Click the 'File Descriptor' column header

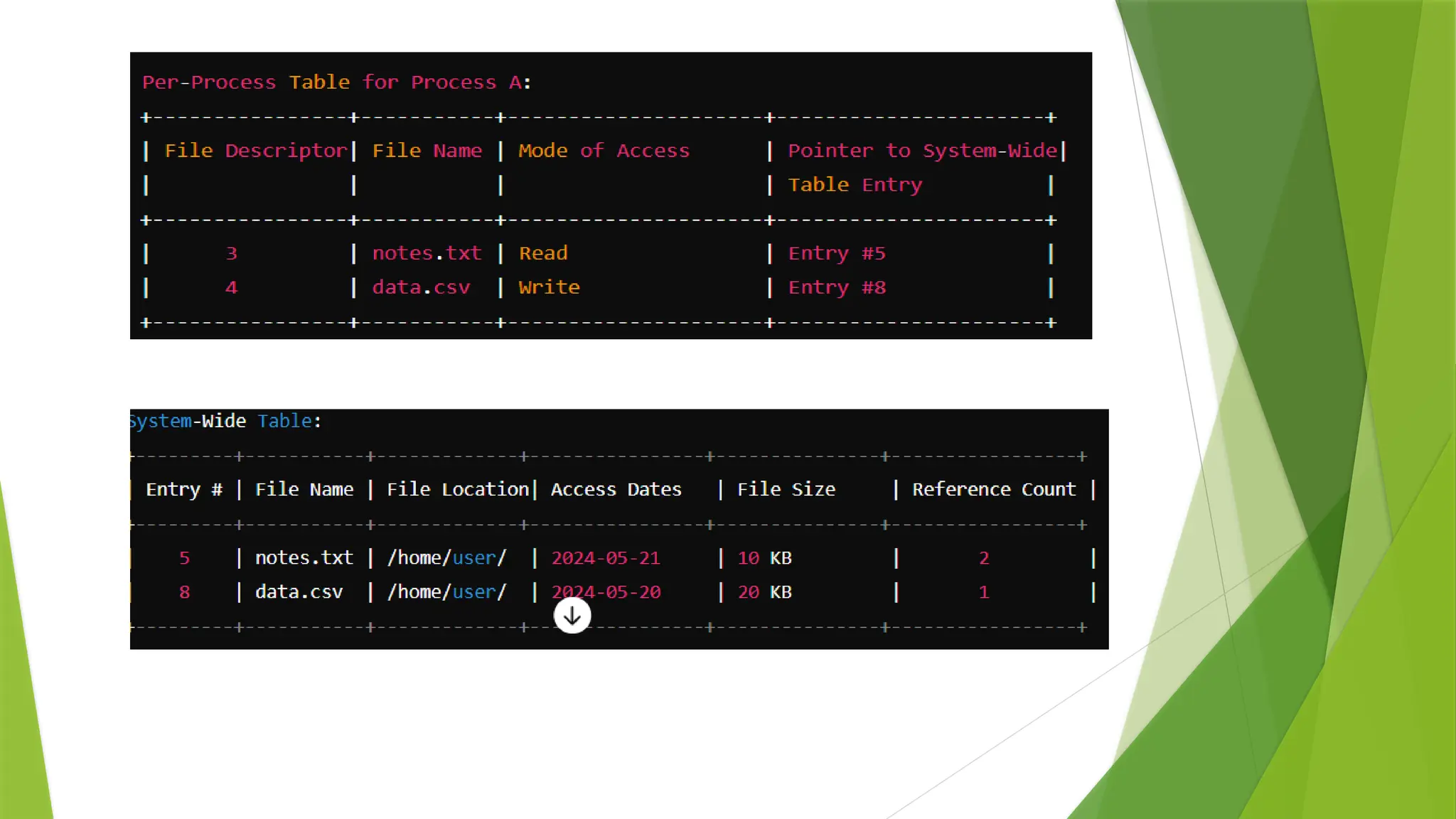pyautogui.click(x=255, y=151)
